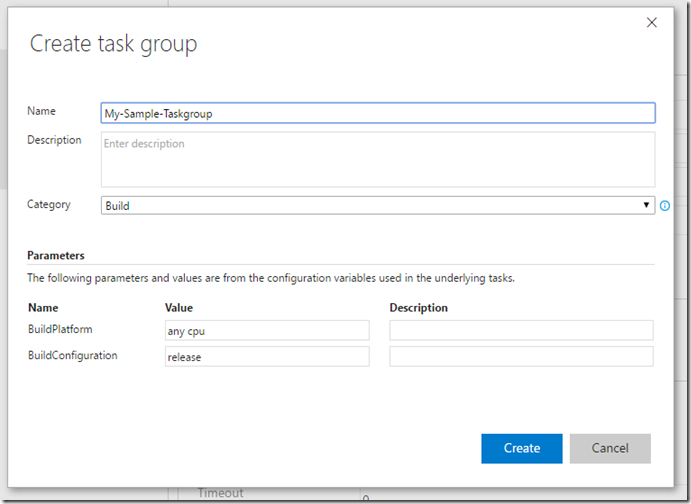Click the Name field containing My-Sample-Taskgroup

click(378, 113)
